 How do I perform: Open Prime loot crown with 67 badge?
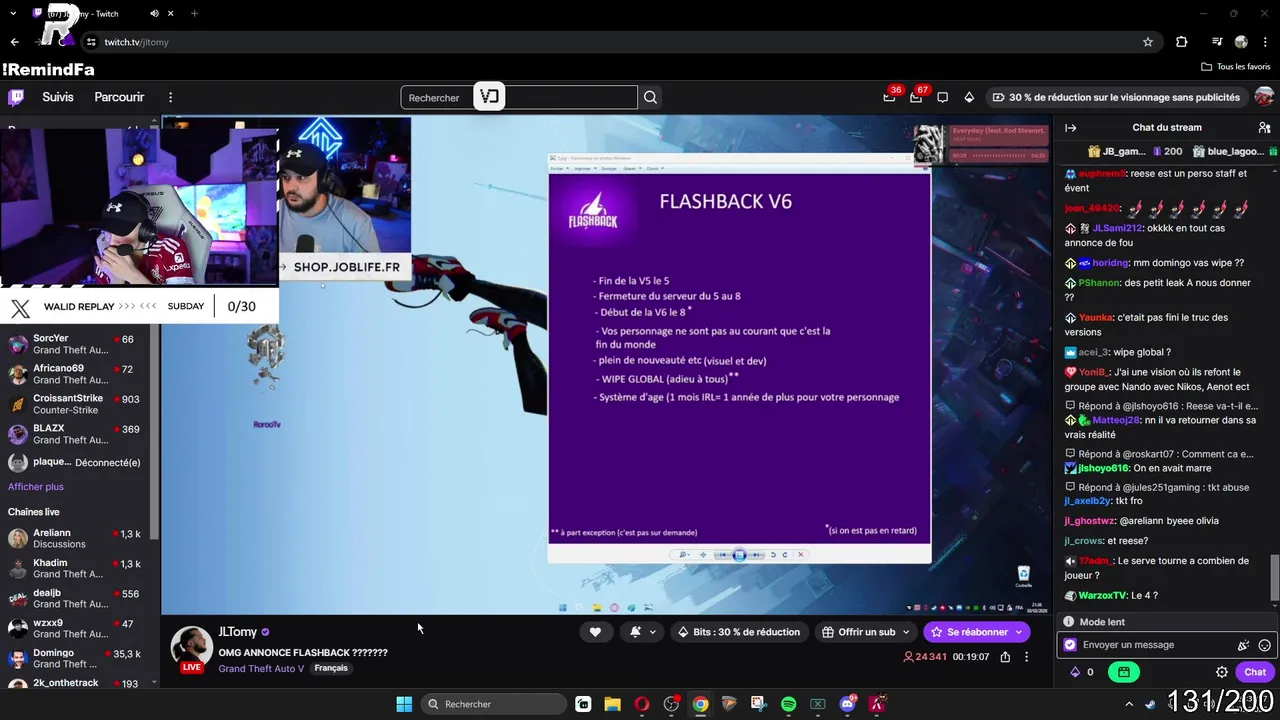(916, 97)
